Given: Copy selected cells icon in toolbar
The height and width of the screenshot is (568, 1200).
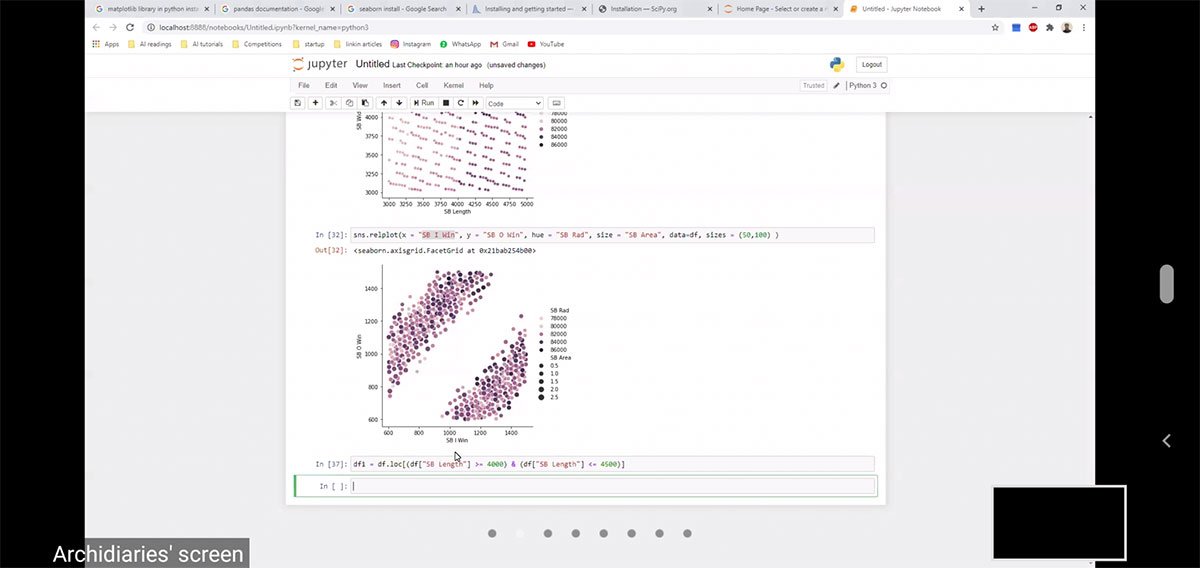Looking at the screenshot, I should (x=349, y=103).
